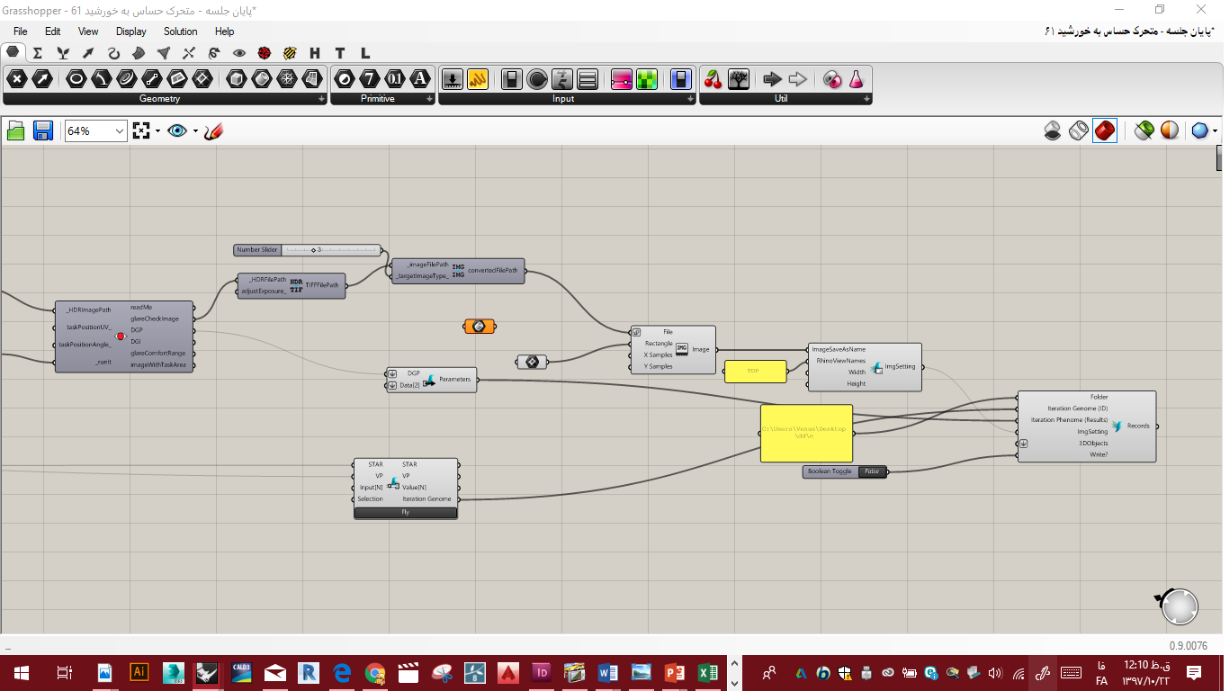Click the Fly button on Colibri iterator
The height and width of the screenshot is (691, 1224).
coord(406,512)
